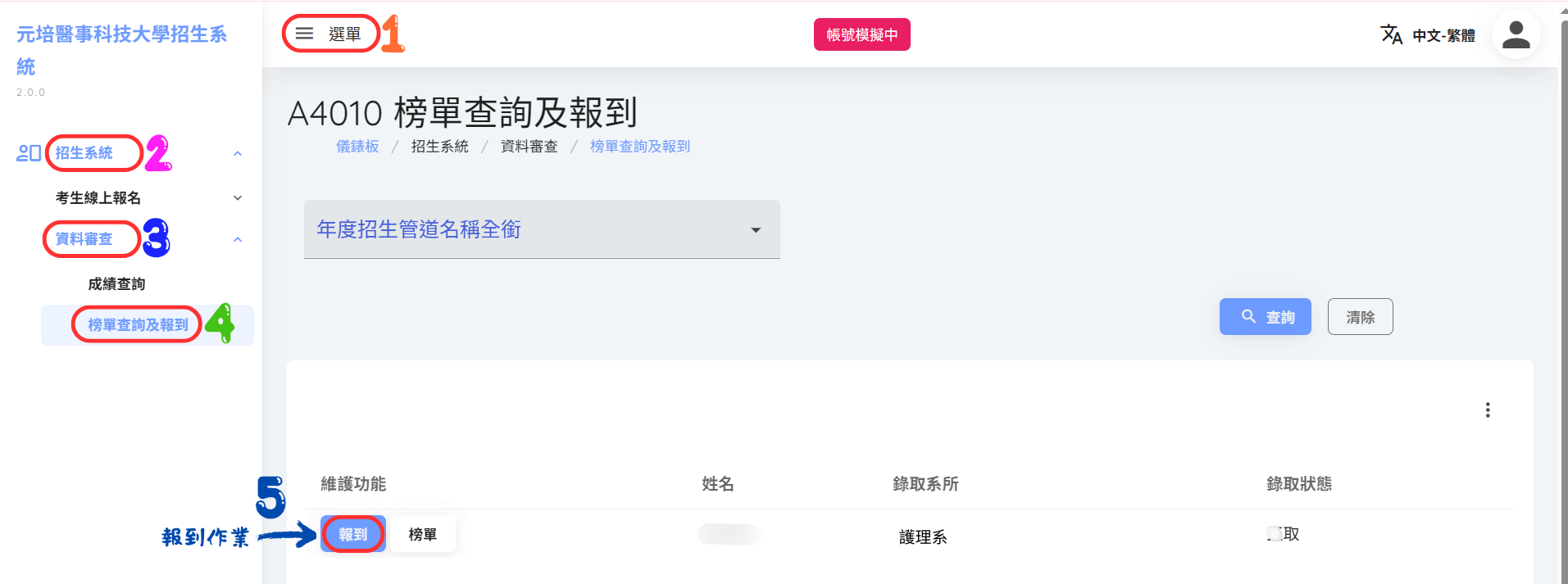Image resolution: width=1568 pixels, height=584 pixels.
Task: Switch language via 中文-繁體 label
Action: 1443,35
